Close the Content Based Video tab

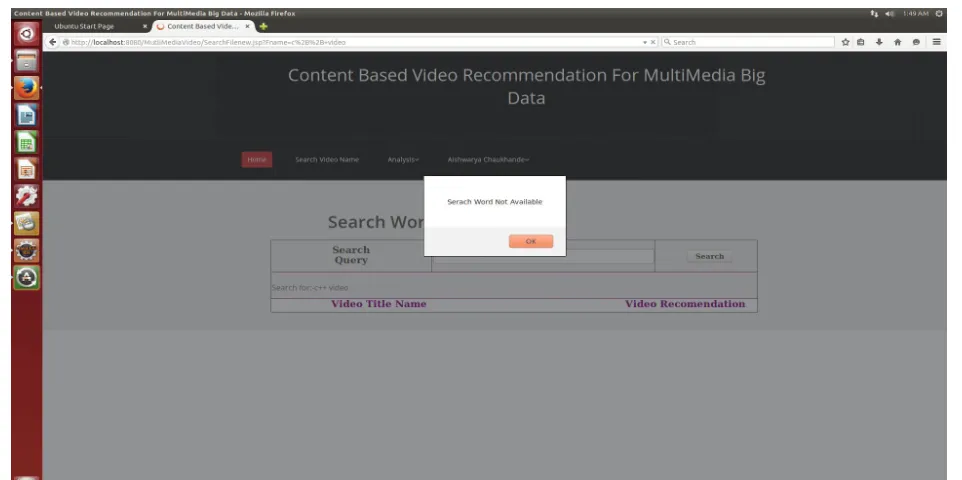[x=248, y=26]
